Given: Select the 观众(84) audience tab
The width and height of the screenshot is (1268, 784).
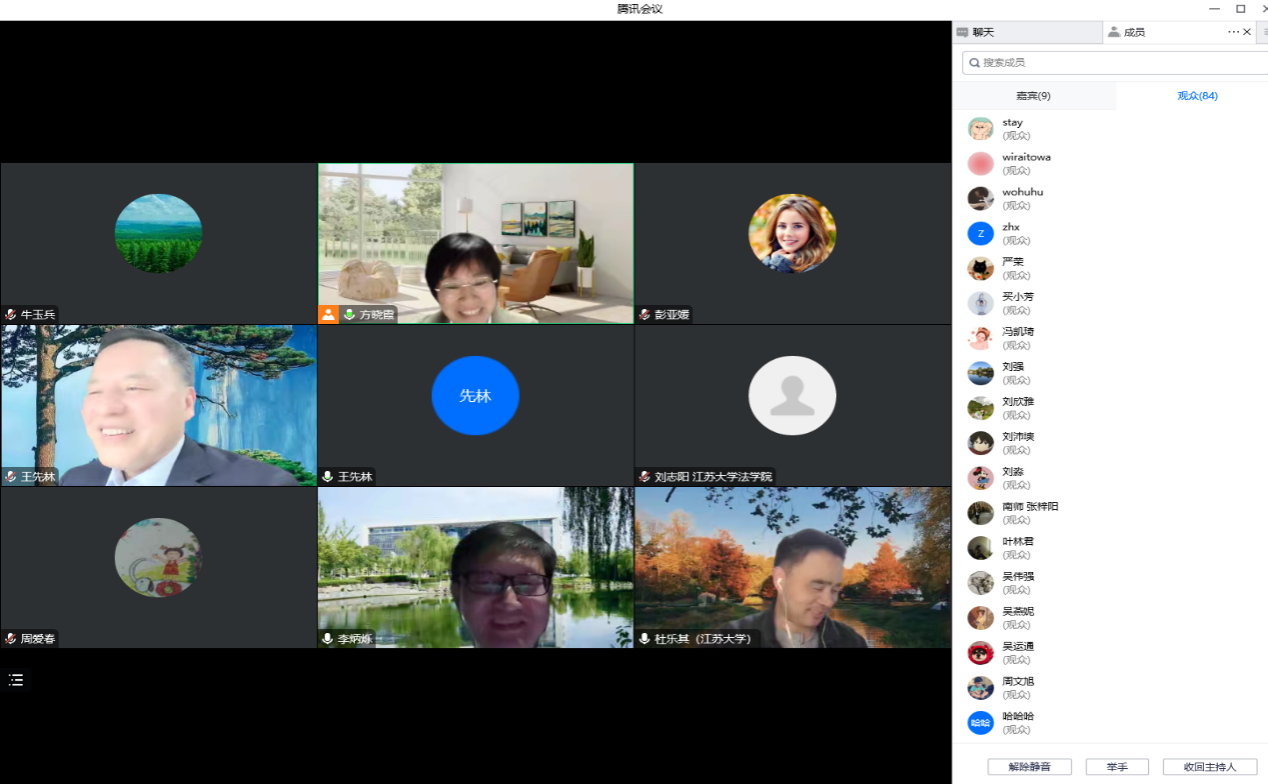Looking at the screenshot, I should 1196,96.
